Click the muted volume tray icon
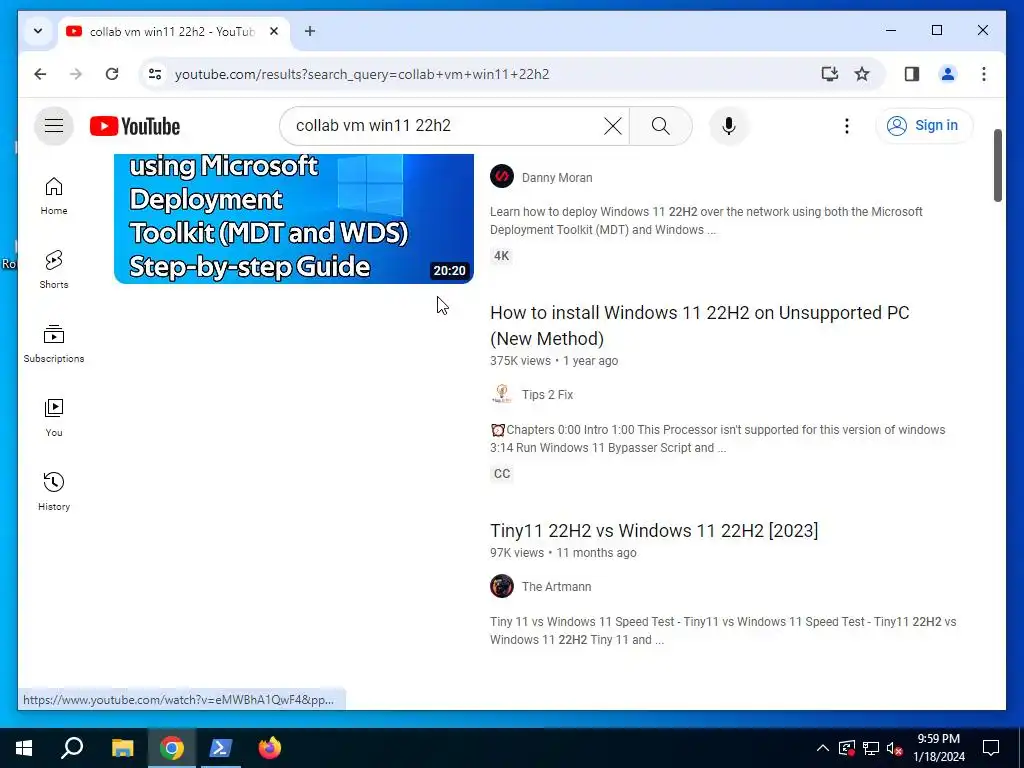The height and width of the screenshot is (768, 1024). (894, 748)
